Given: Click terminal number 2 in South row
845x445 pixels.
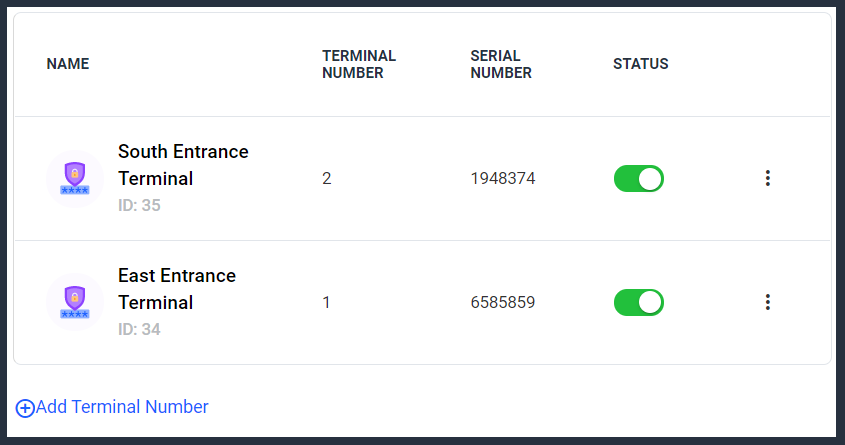Looking at the screenshot, I should [x=327, y=178].
